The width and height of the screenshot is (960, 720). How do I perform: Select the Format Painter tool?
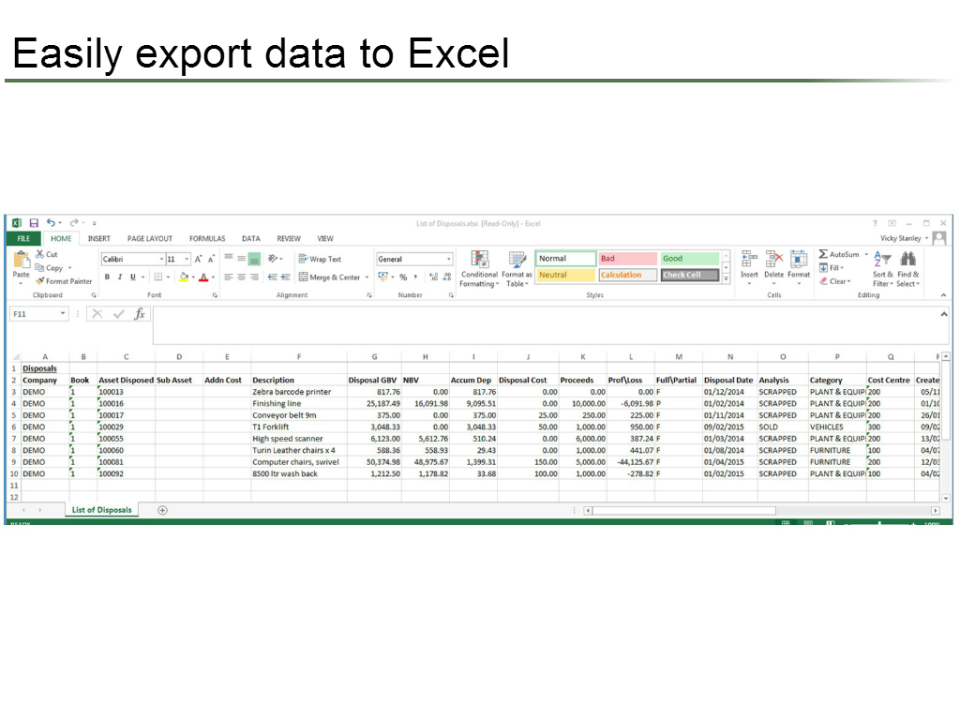(70, 282)
